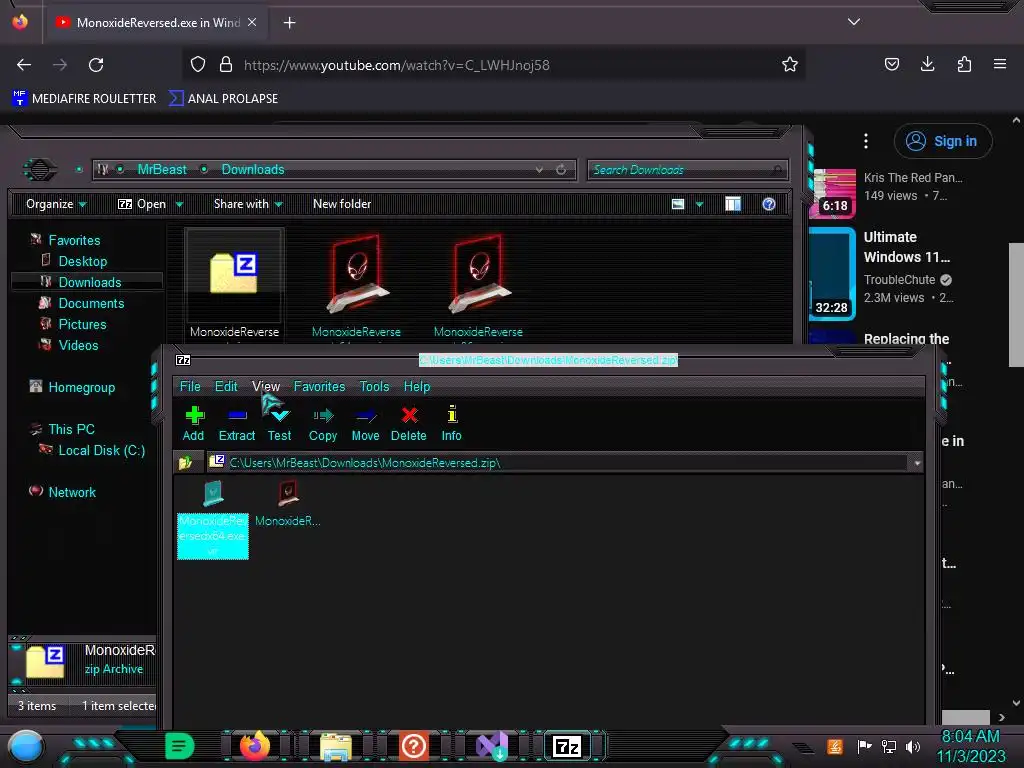Click the 7-Zip address path field
Screen dimensions: 1024x768
tap(559, 462)
